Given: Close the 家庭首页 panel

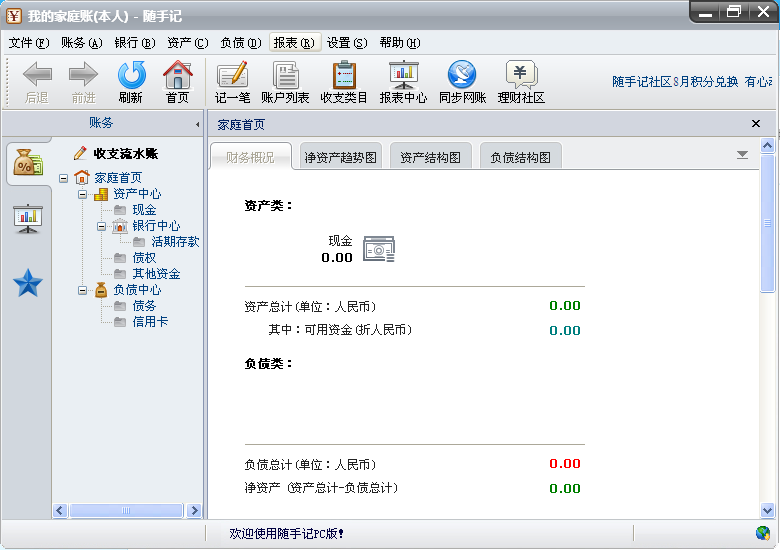Looking at the screenshot, I should [x=756, y=124].
